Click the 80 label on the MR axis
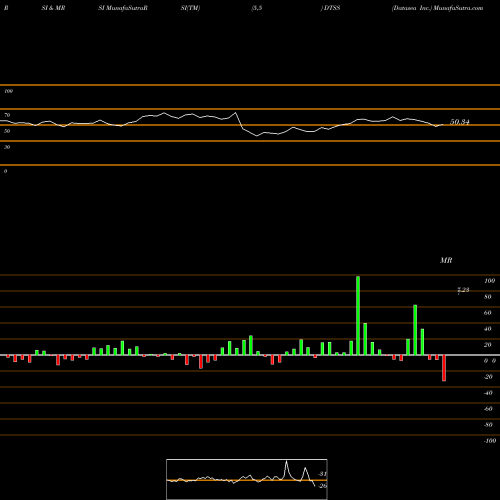 [488, 297]
